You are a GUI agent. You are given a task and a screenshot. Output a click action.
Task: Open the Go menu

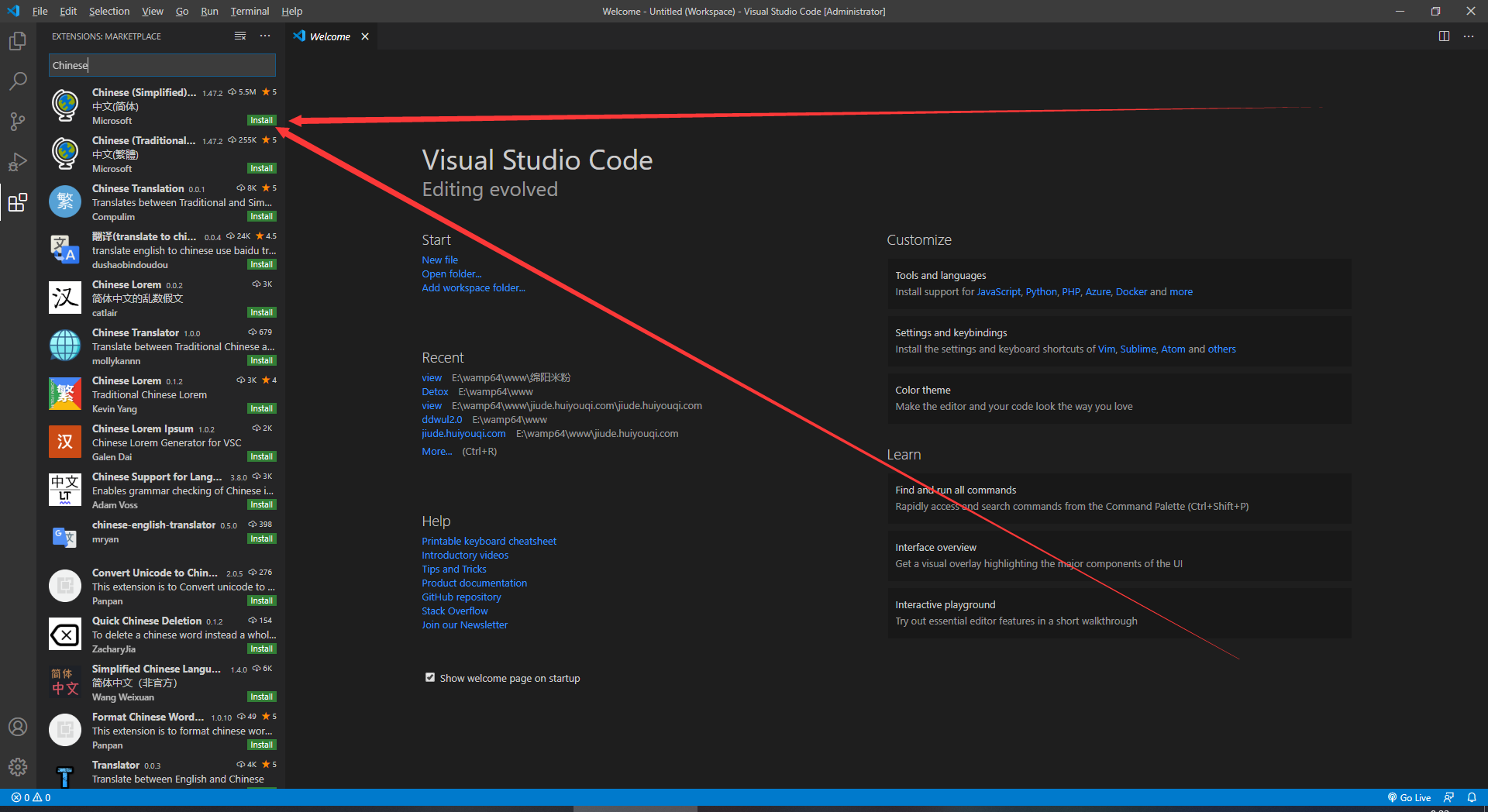[x=182, y=11]
